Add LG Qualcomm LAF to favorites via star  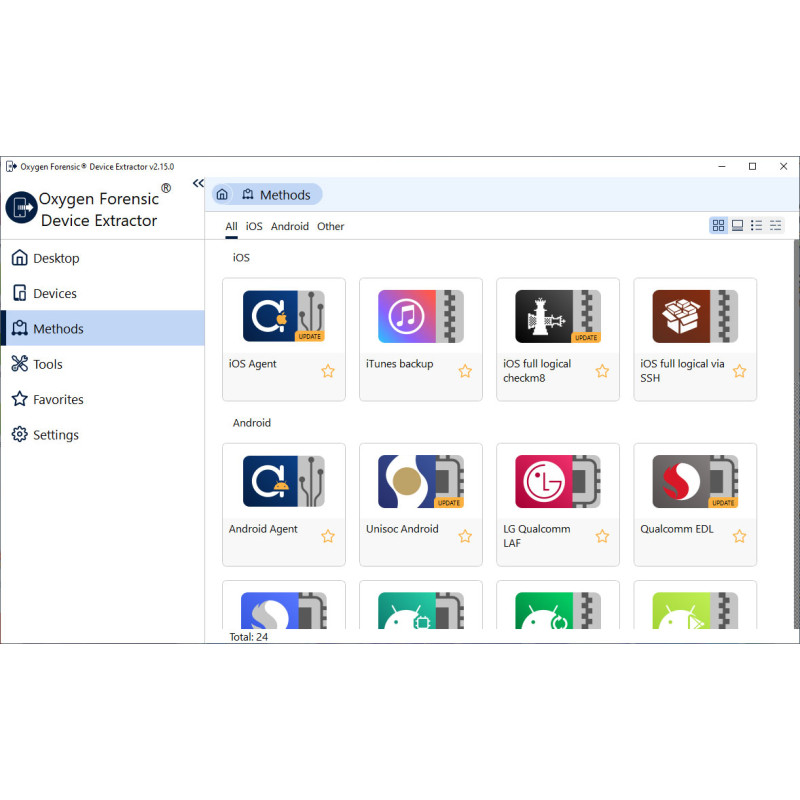(x=602, y=536)
